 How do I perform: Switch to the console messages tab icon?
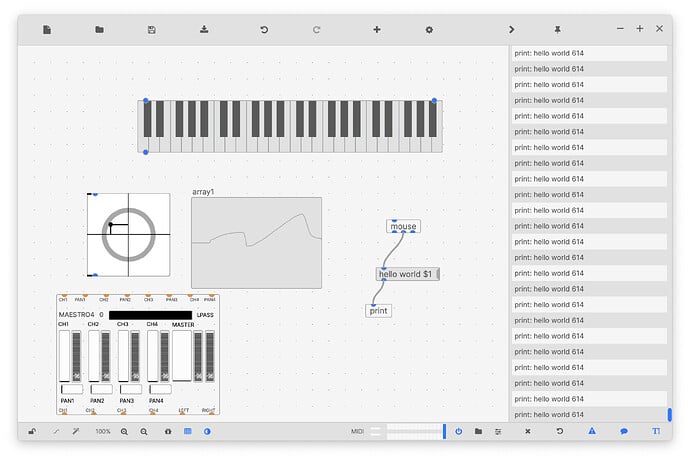[x=623, y=431]
